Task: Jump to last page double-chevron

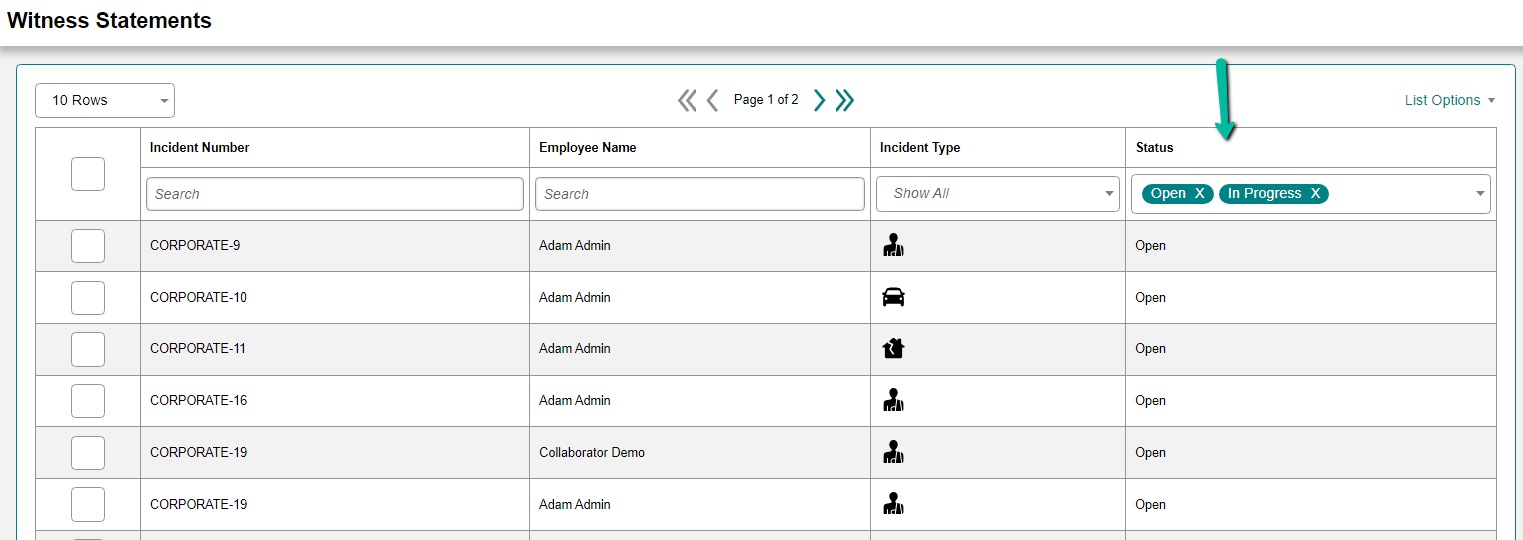Action: point(845,100)
